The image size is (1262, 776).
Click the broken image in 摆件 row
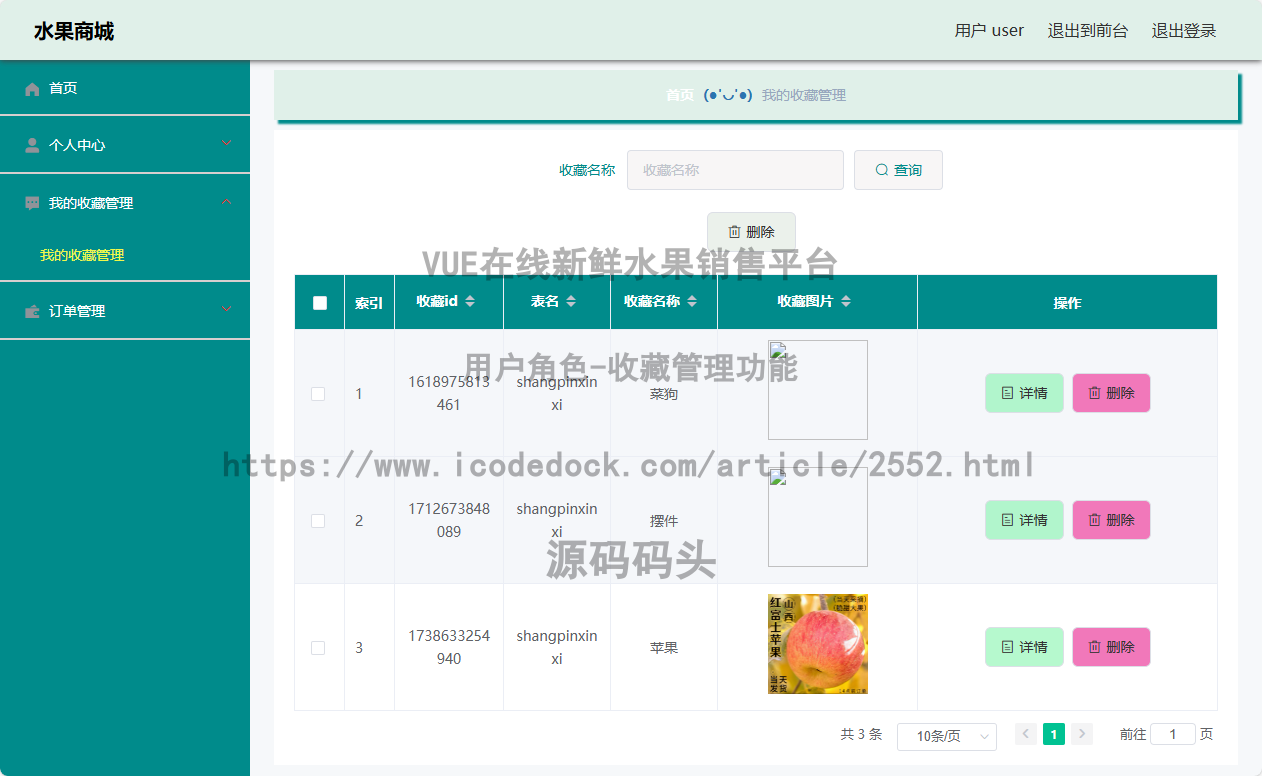818,517
